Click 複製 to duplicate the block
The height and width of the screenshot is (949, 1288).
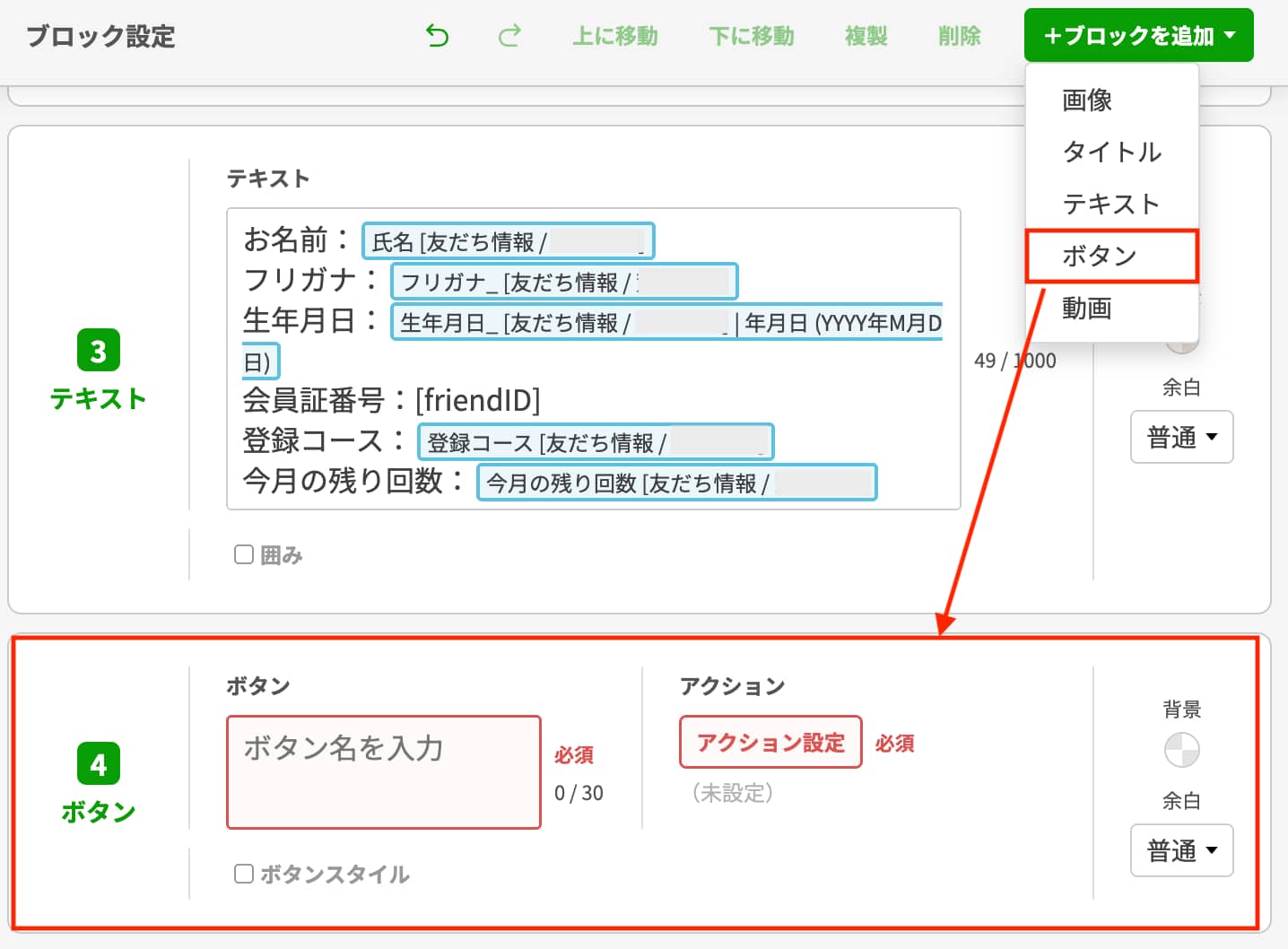(x=866, y=36)
